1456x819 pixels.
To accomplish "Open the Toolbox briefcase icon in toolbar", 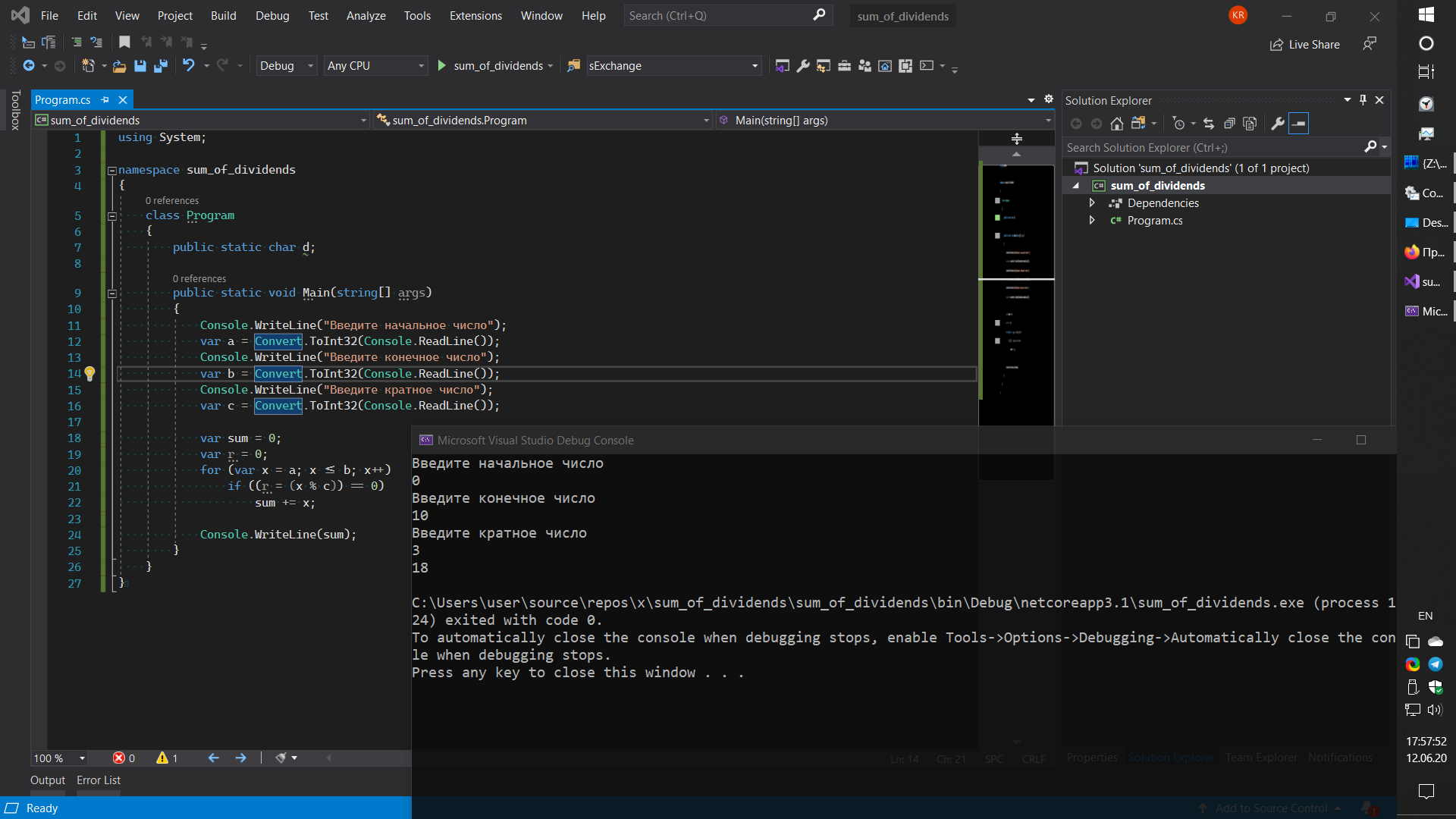I will 844,66.
